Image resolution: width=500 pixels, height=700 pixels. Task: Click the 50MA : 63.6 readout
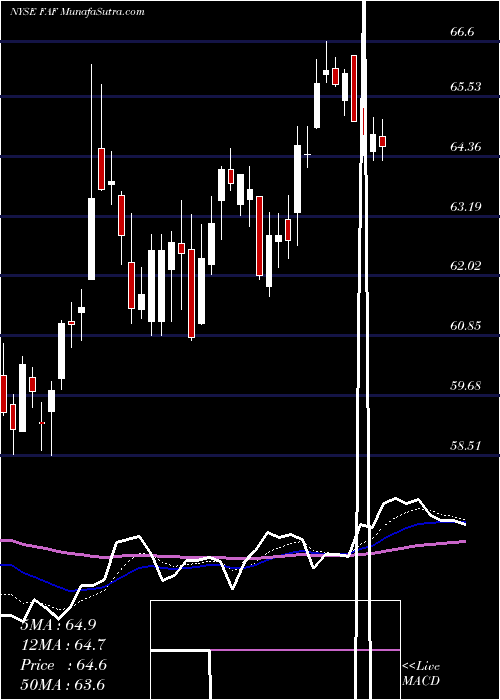pyautogui.click(x=63, y=684)
